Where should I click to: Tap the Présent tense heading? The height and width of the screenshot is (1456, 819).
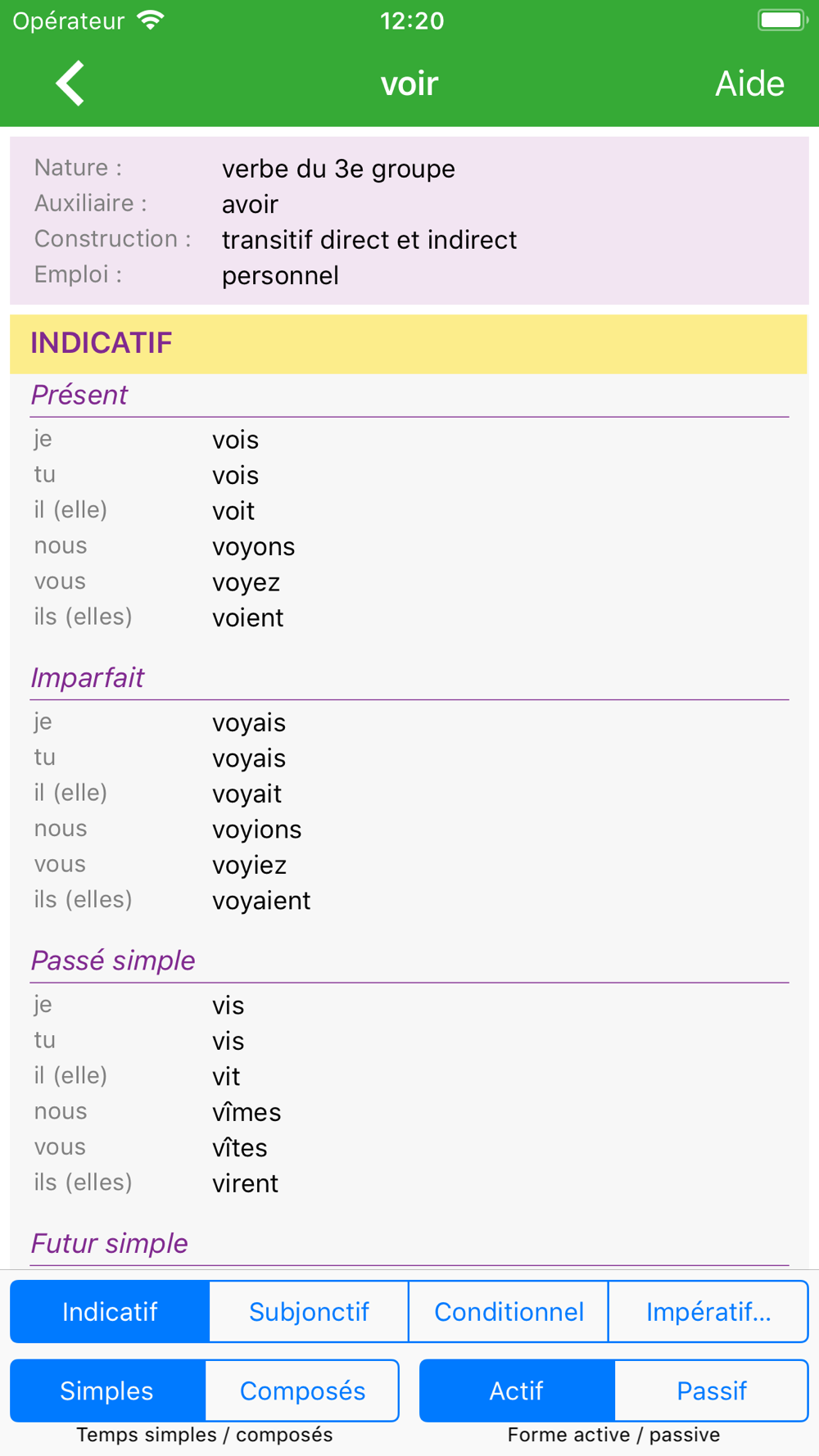79,396
